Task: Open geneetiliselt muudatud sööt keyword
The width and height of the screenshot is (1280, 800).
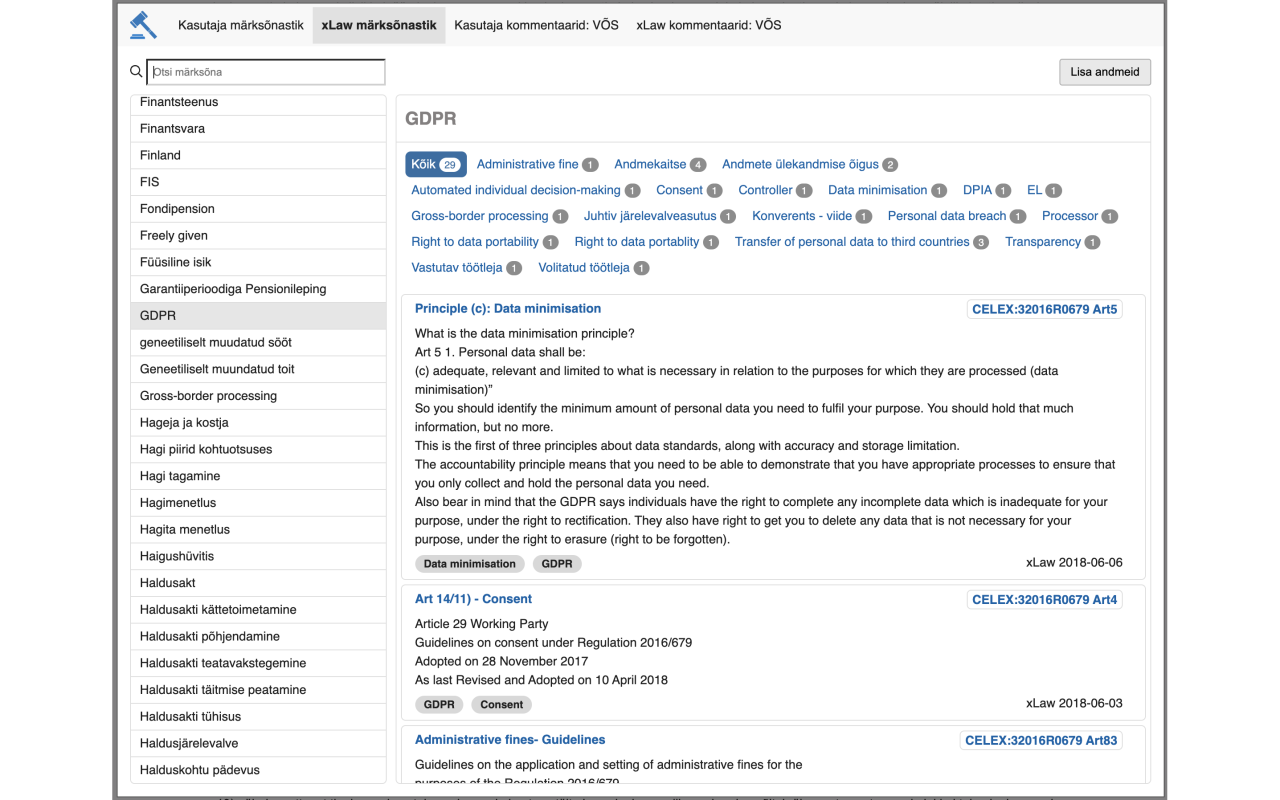Action: pos(258,342)
